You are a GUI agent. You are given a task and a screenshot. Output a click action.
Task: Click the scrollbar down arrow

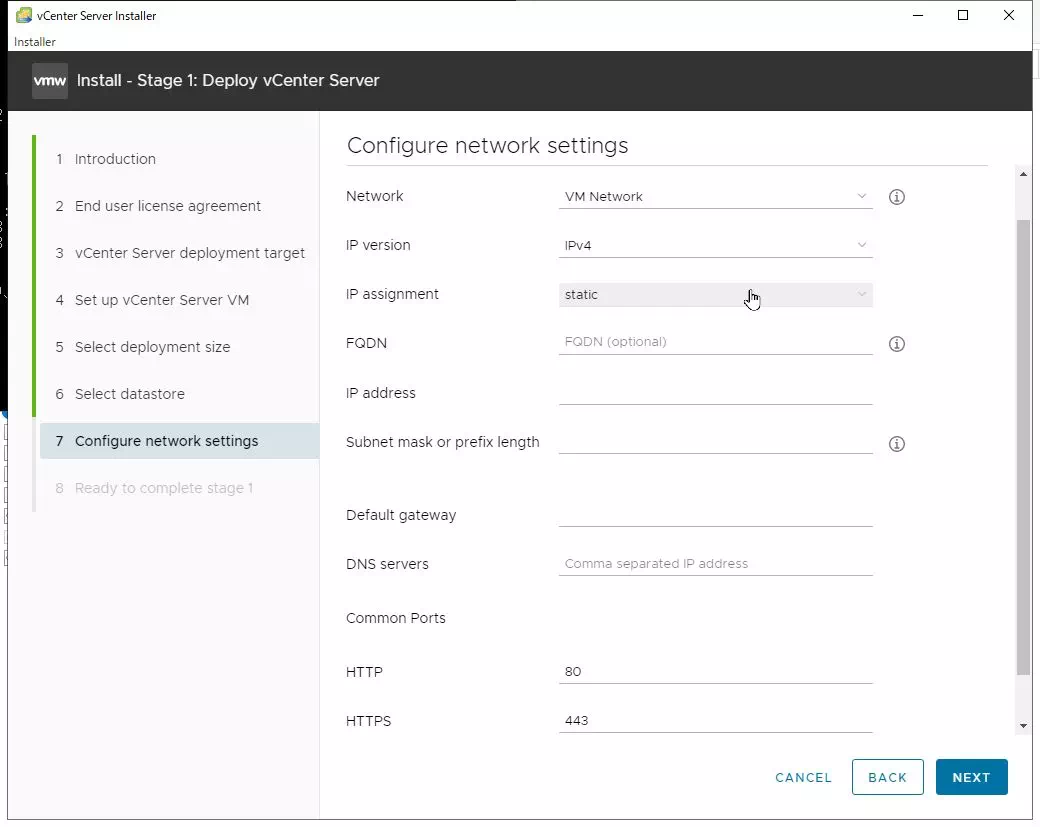1023,726
